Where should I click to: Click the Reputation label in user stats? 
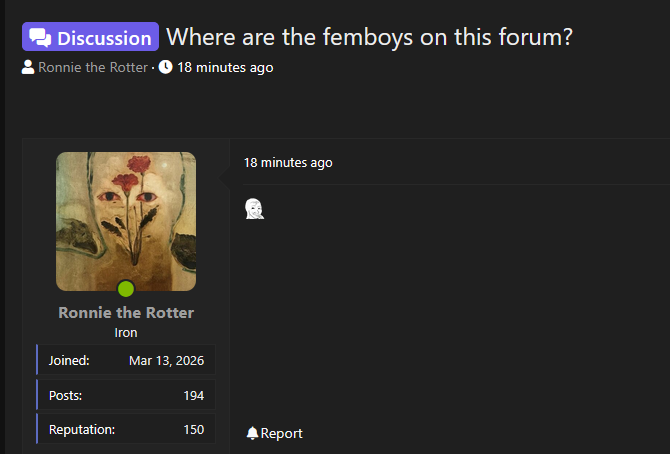click(82, 430)
